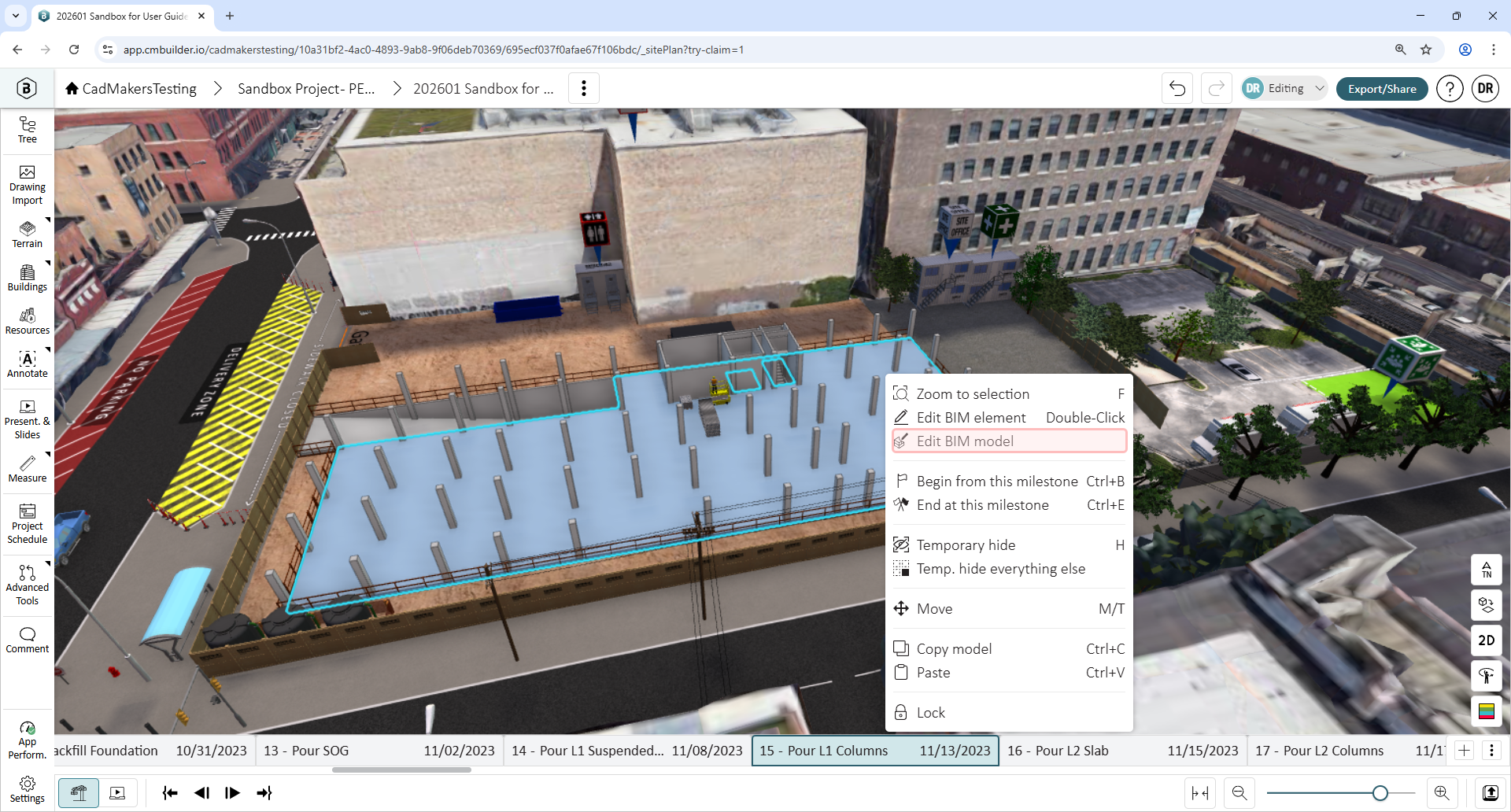This screenshot has width=1511, height=812.
Task: Click the true north compass button
Action: click(1487, 570)
